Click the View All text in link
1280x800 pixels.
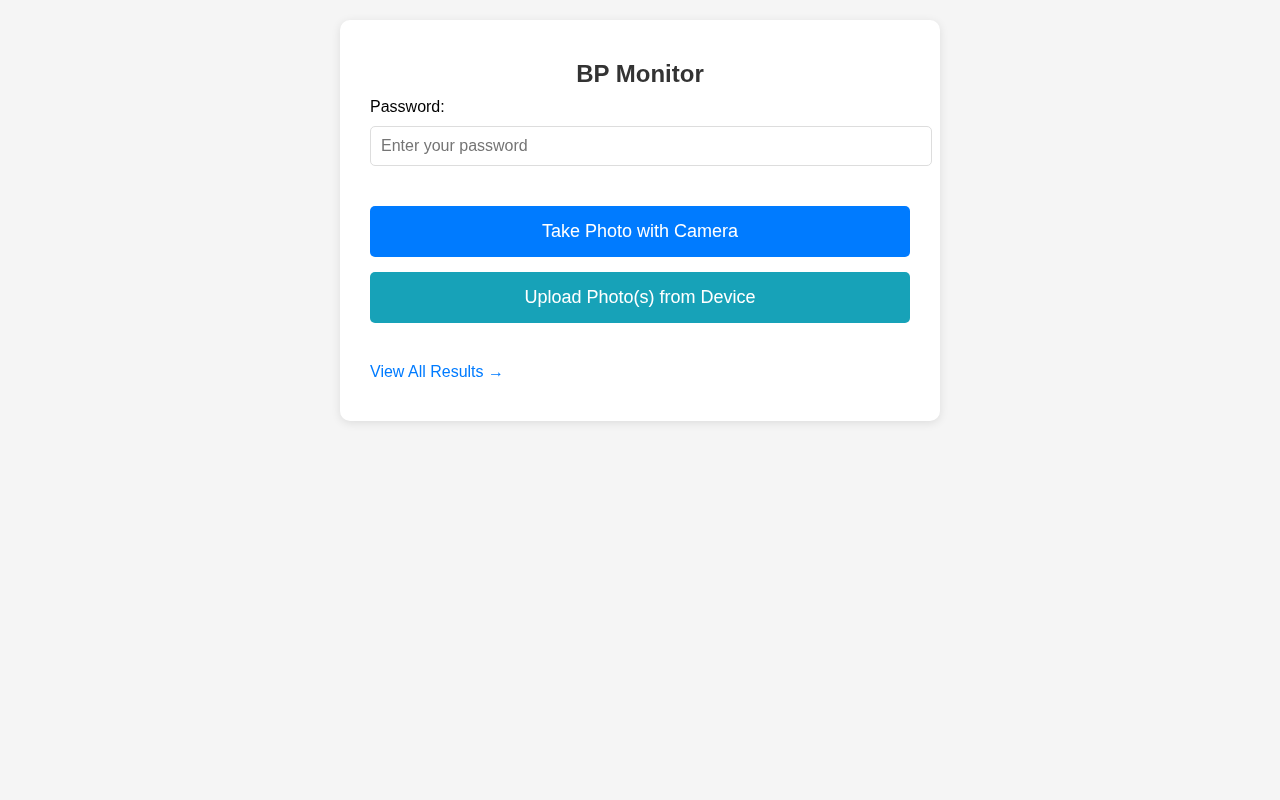click(398, 372)
